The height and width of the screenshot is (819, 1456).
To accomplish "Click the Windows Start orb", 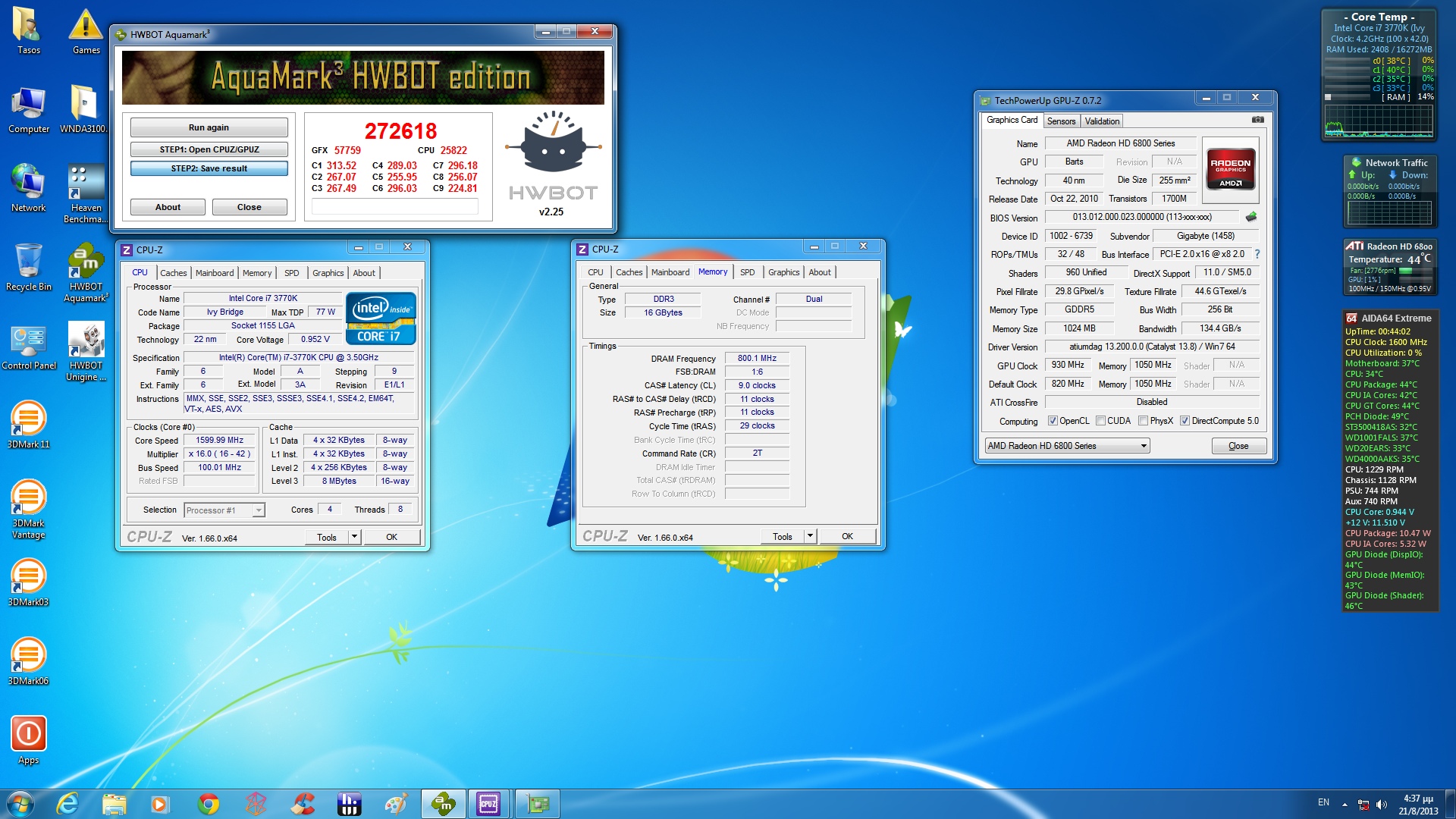I will tap(20, 804).
